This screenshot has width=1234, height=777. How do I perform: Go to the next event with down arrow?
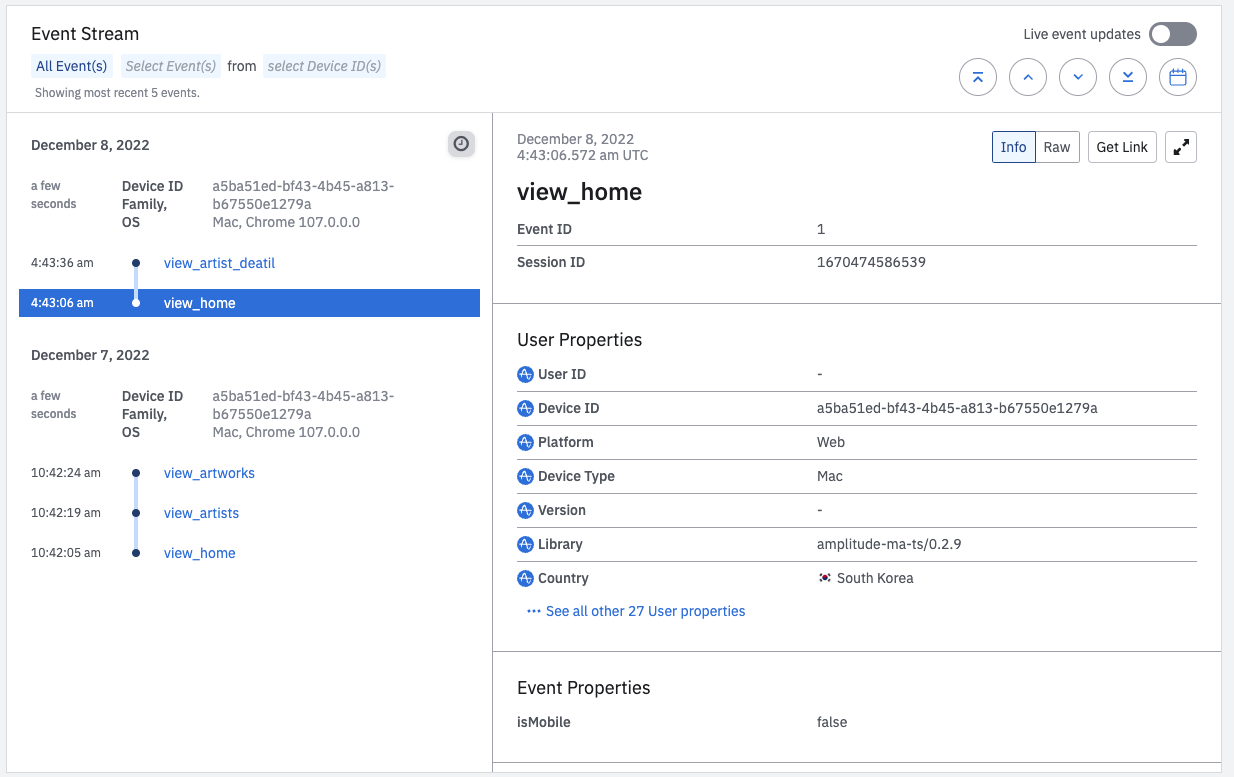tap(1077, 77)
